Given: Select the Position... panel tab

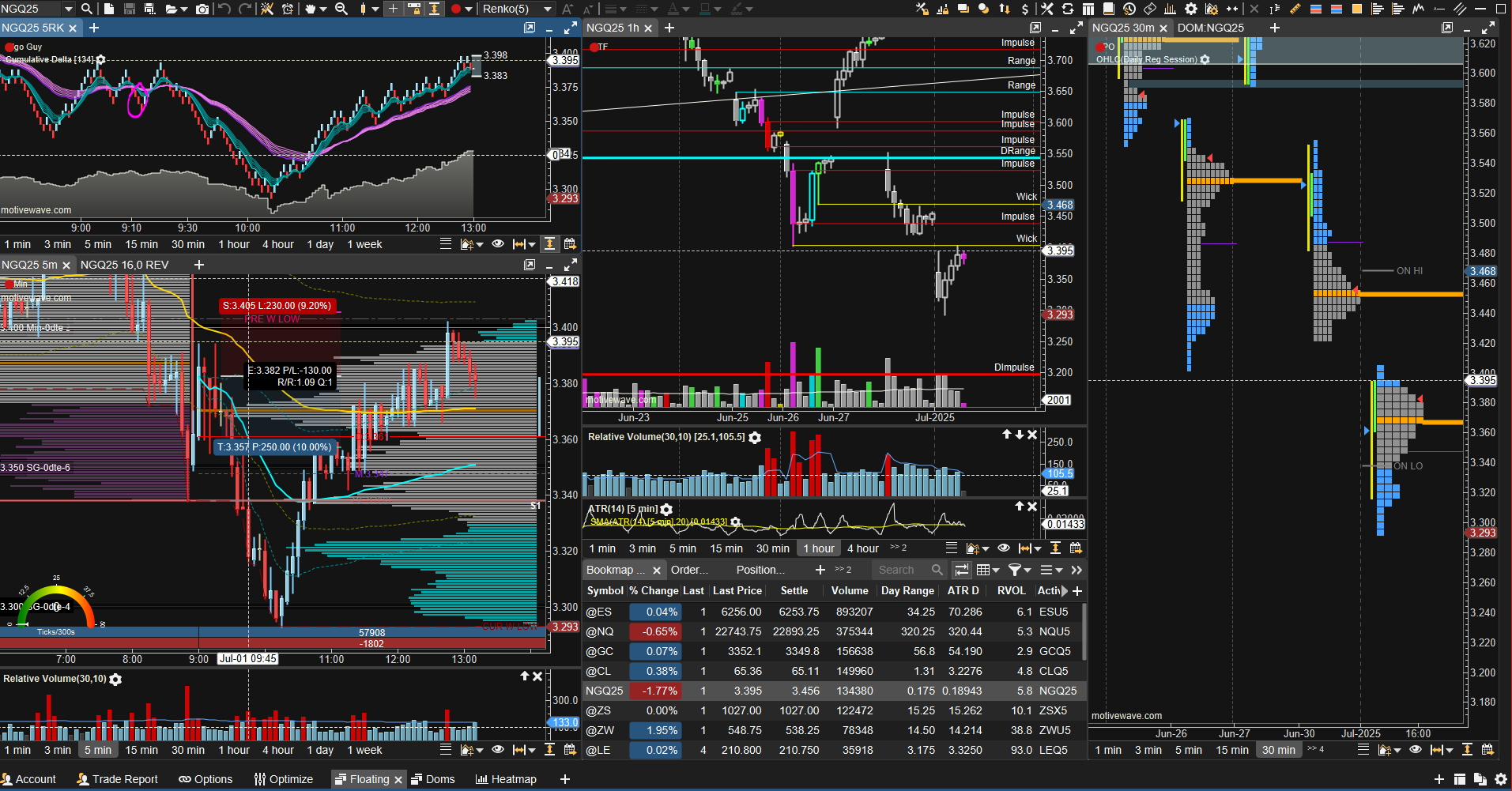Looking at the screenshot, I should tap(760, 570).
